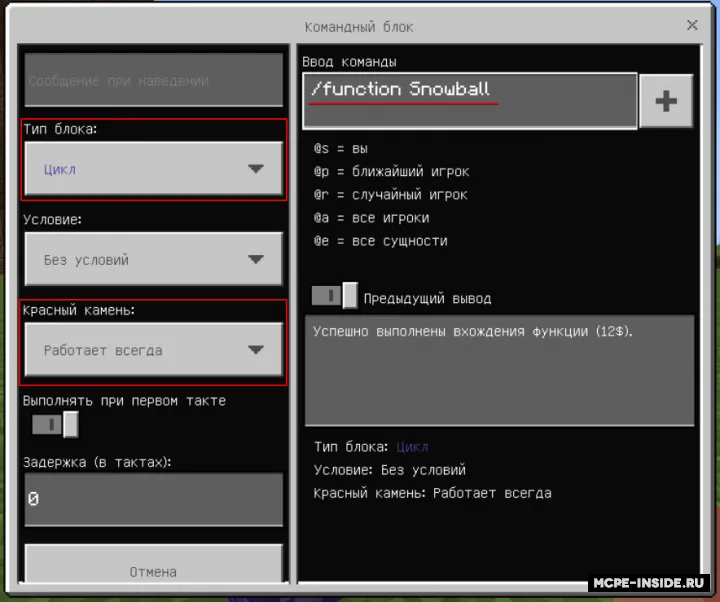Click the '@p = ближайший игрок' hint

pos(392,172)
